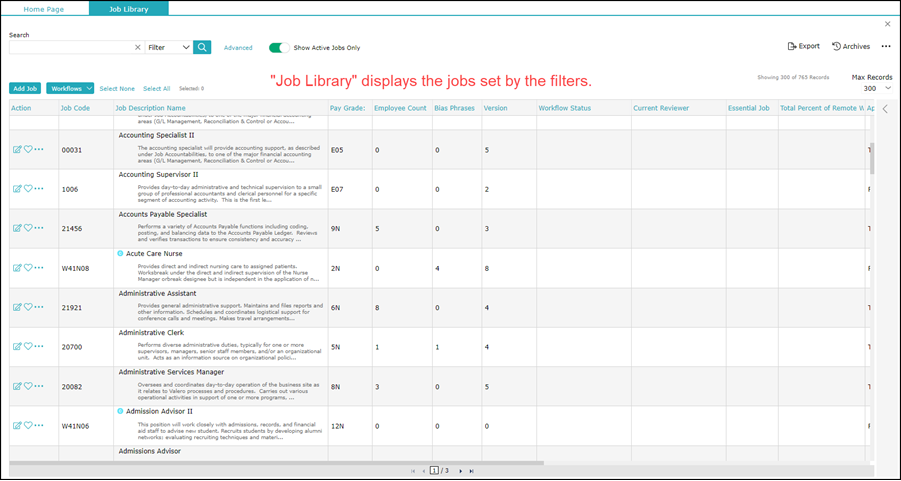The image size is (901, 481).
Task: Open the Advanced search link
Action: (x=238, y=48)
